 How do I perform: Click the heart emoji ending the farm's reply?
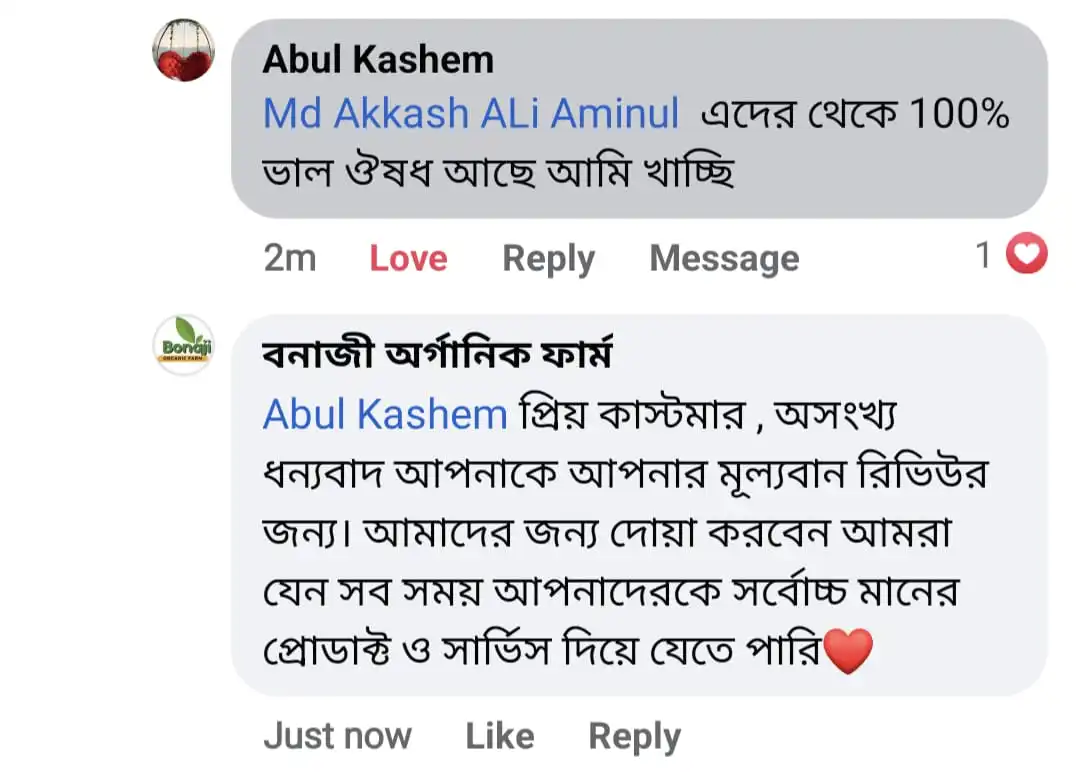point(847,652)
